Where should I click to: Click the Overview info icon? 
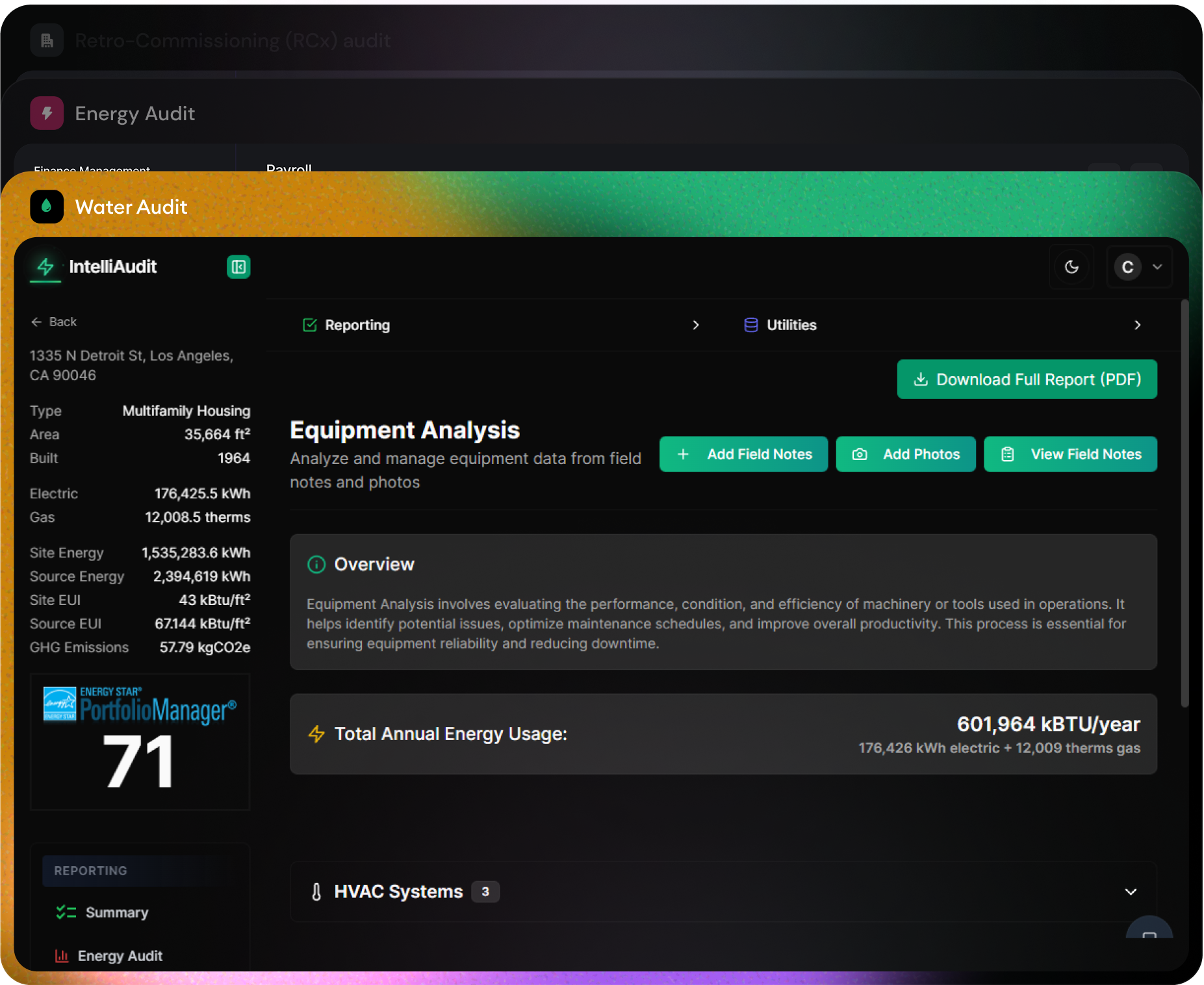click(316, 564)
